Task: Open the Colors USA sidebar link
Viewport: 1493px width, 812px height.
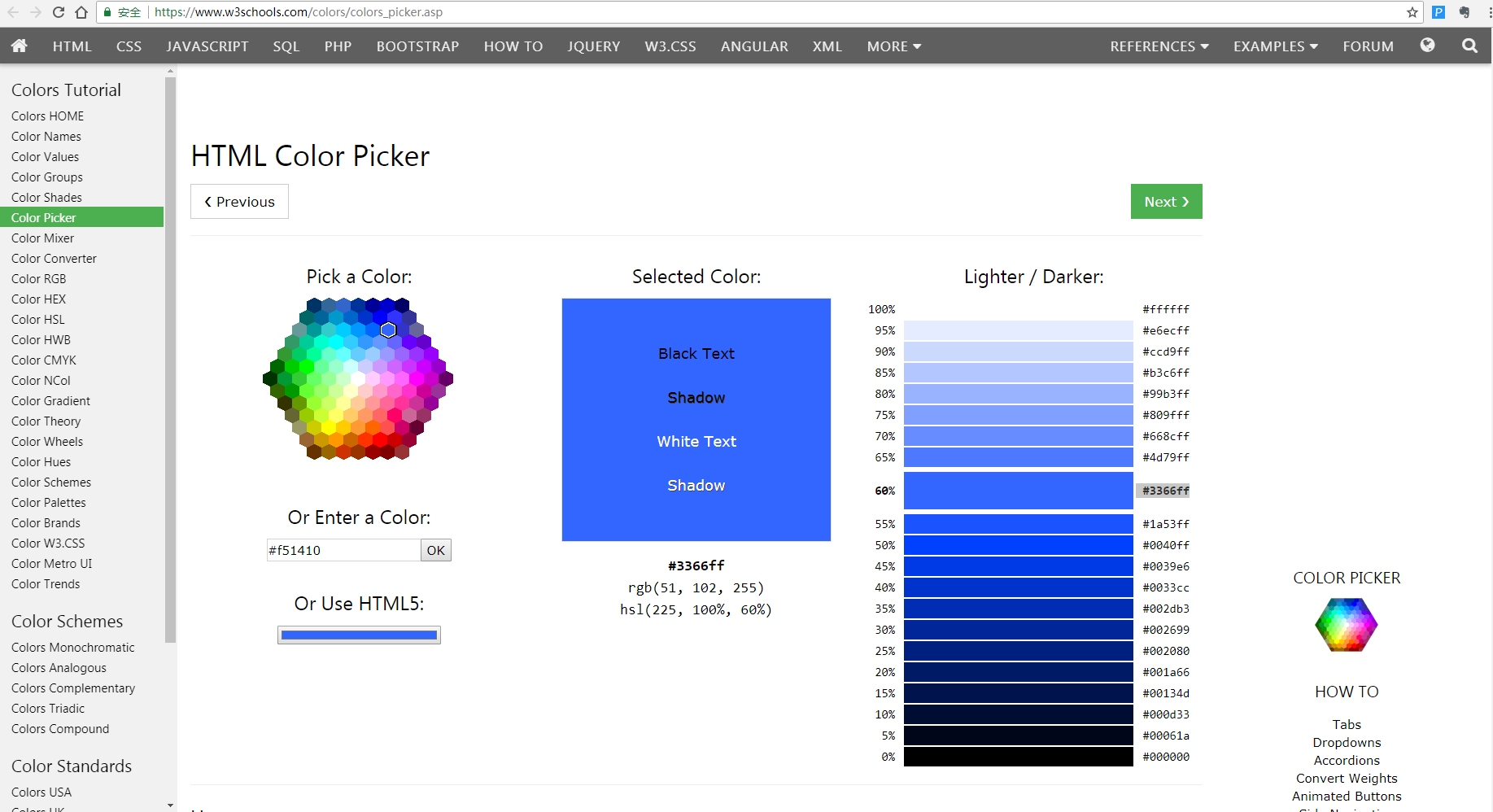Action: pyautogui.click(x=41, y=792)
